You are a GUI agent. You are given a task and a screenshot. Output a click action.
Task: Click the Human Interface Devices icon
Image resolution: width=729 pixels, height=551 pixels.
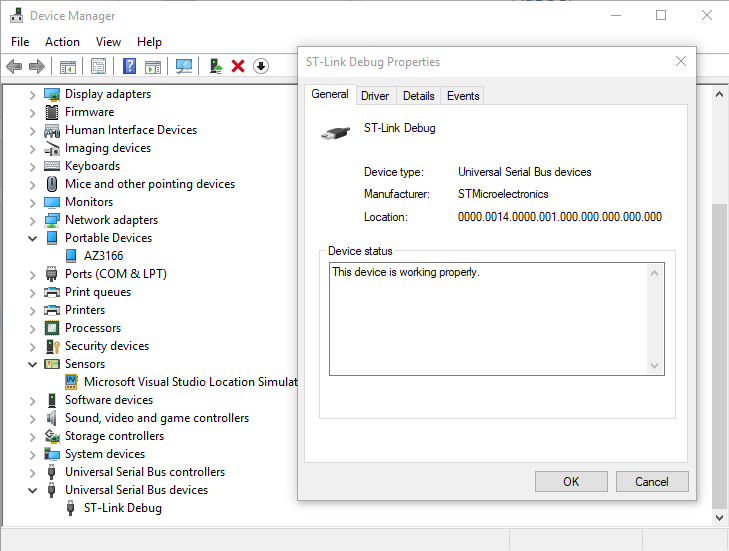click(52, 131)
